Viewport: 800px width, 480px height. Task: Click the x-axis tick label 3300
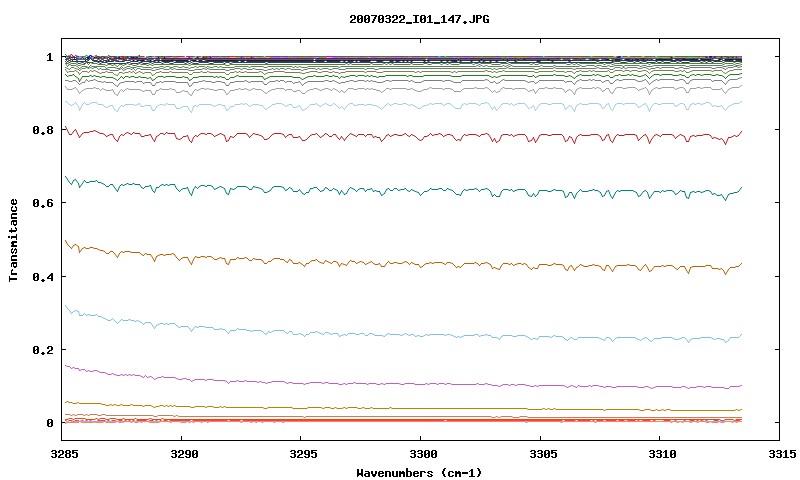423,454
